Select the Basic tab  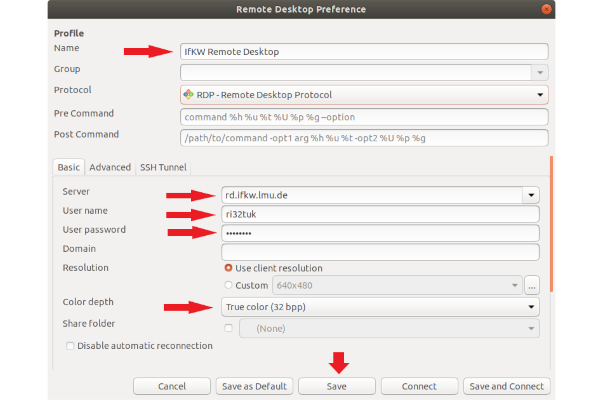point(68,167)
